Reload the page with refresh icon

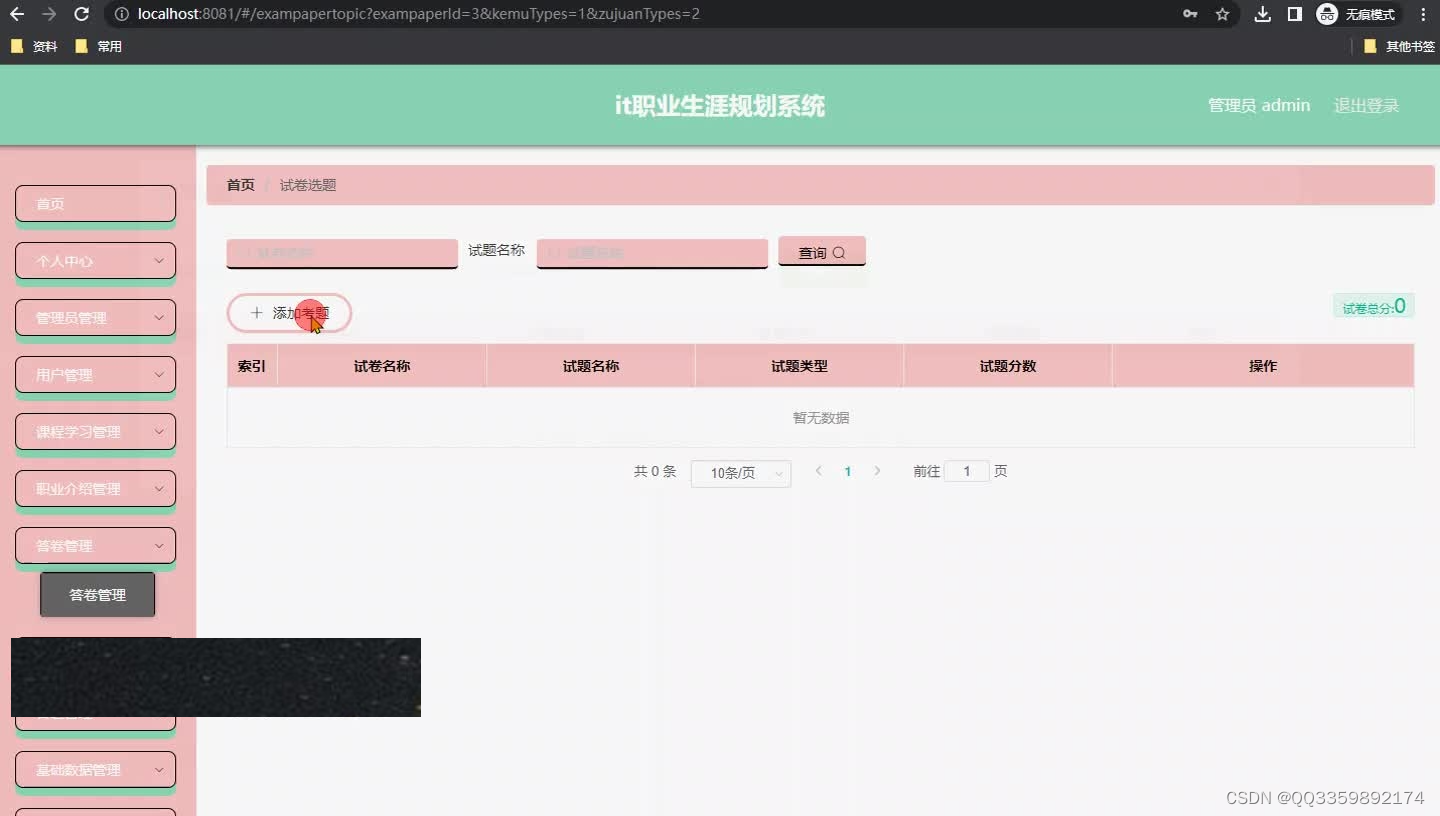coord(82,14)
